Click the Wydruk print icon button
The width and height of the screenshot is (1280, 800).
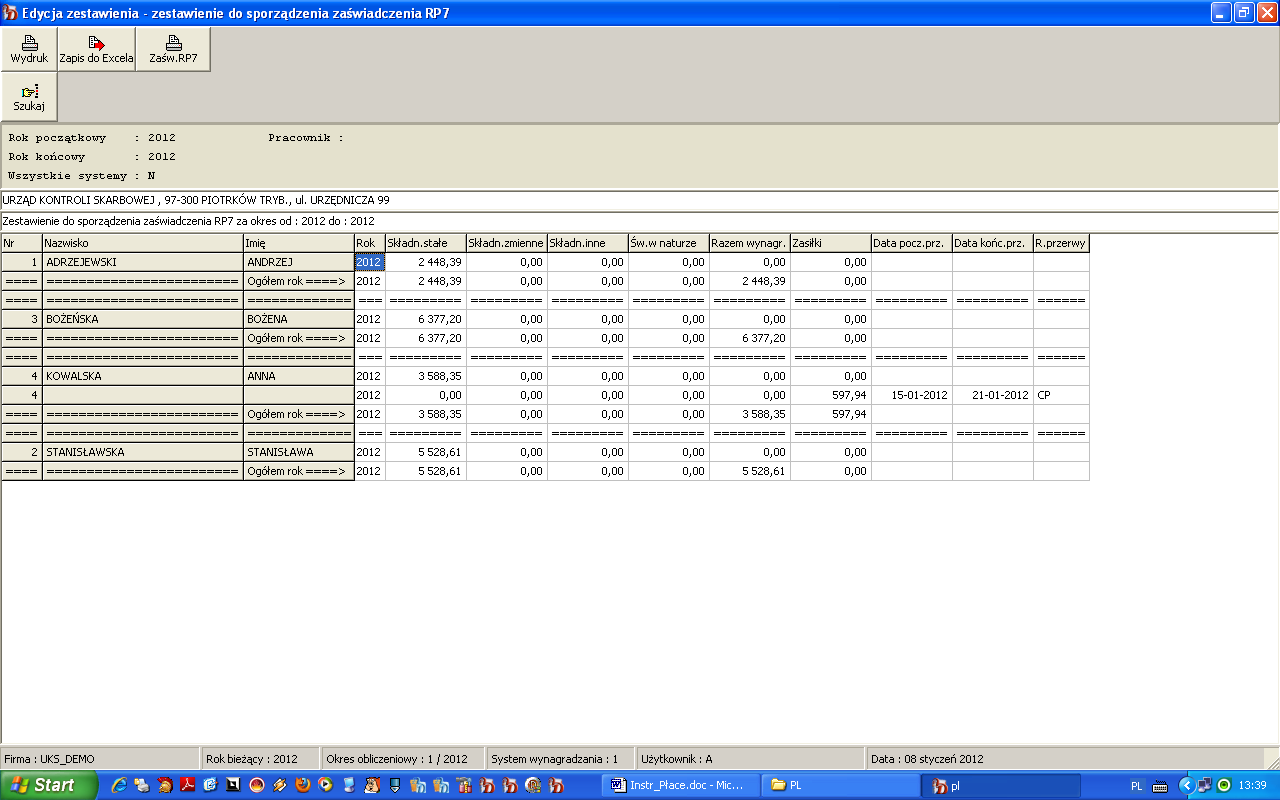[x=29, y=50]
